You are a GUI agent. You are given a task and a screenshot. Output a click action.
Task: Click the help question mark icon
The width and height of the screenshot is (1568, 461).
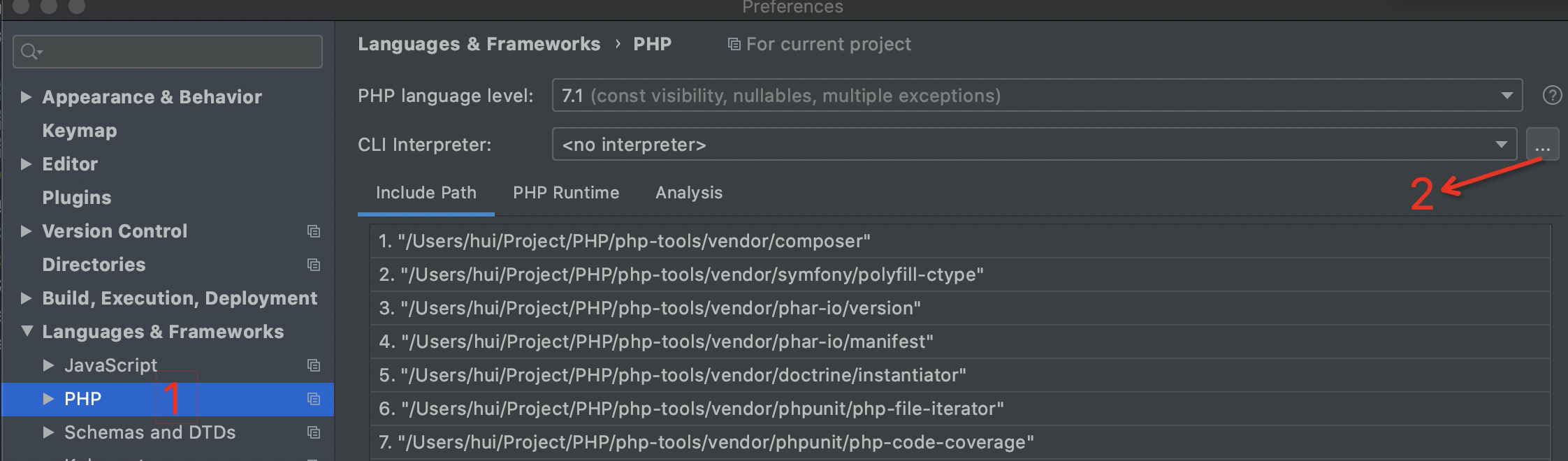tap(1552, 96)
